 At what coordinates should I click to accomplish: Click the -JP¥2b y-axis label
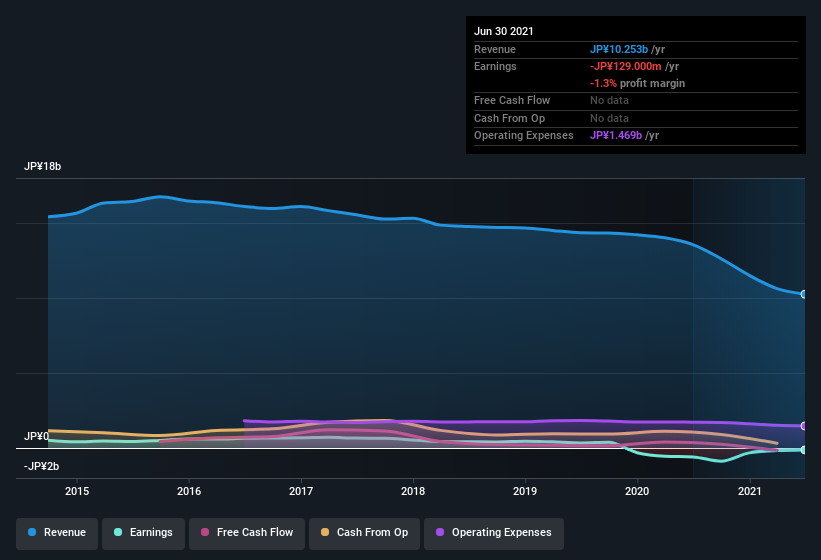coord(41,466)
